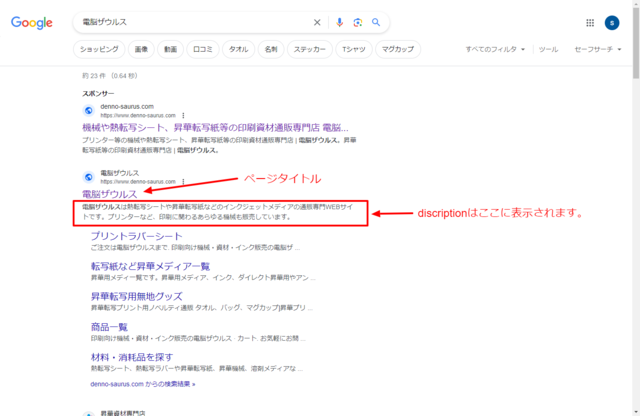Click denno-saurus.com からの検索結果 link

pyautogui.click(x=143, y=384)
